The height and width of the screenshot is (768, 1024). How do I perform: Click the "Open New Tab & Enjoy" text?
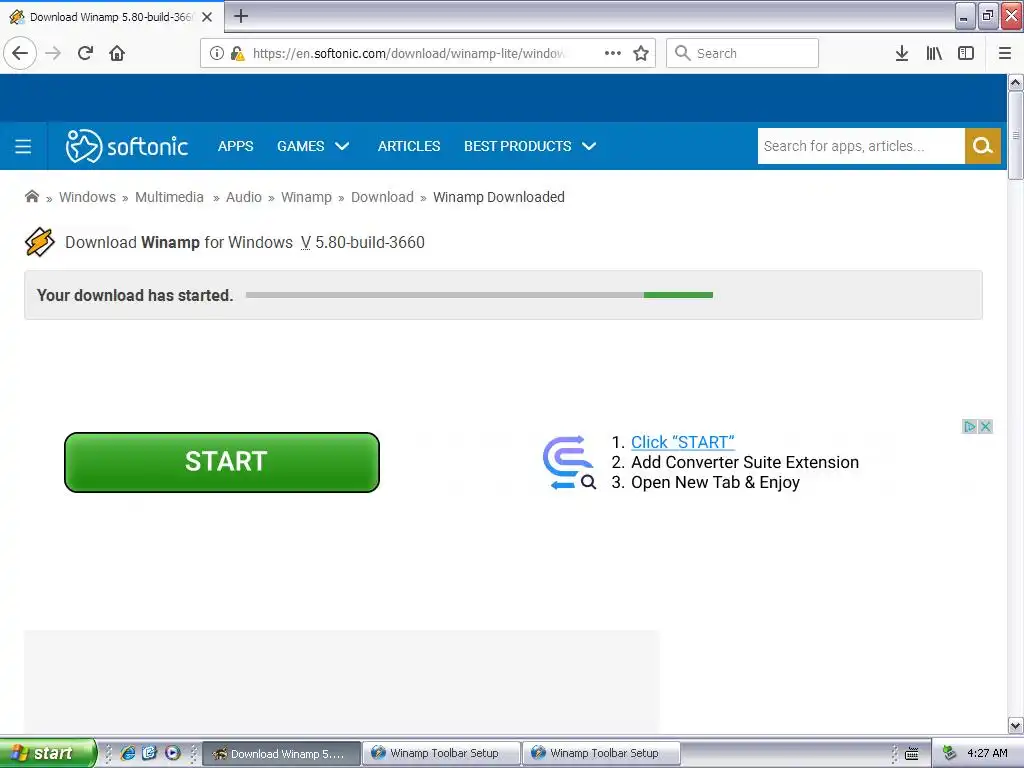[715, 483]
